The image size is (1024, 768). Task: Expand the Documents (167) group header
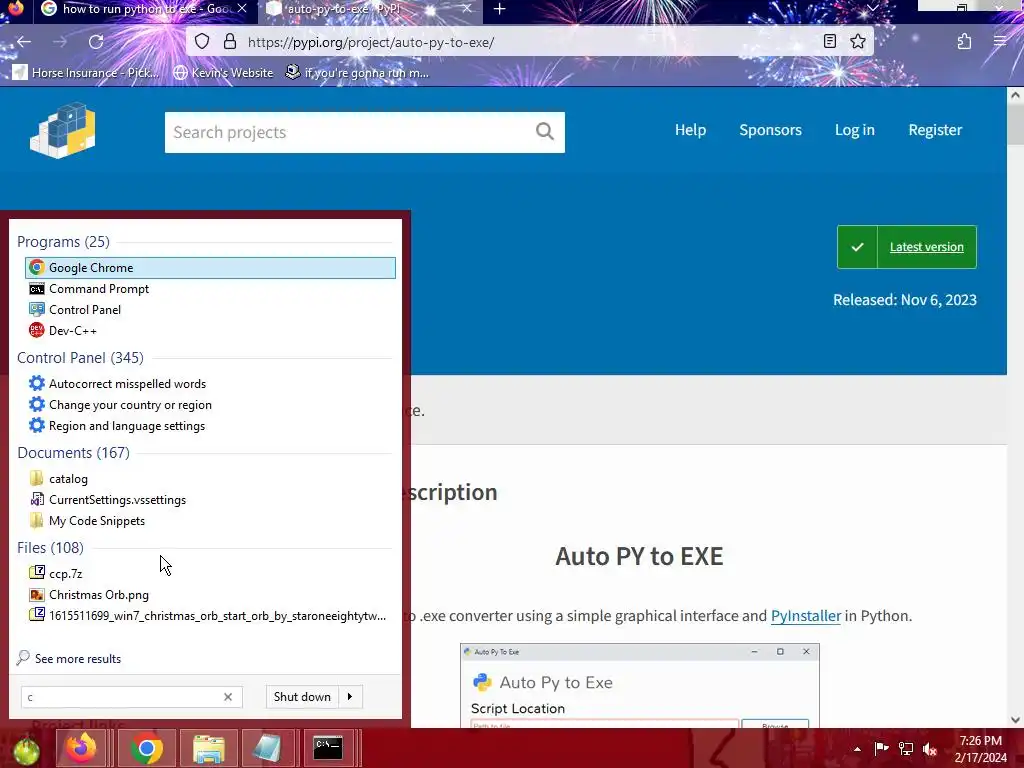coord(73,453)
